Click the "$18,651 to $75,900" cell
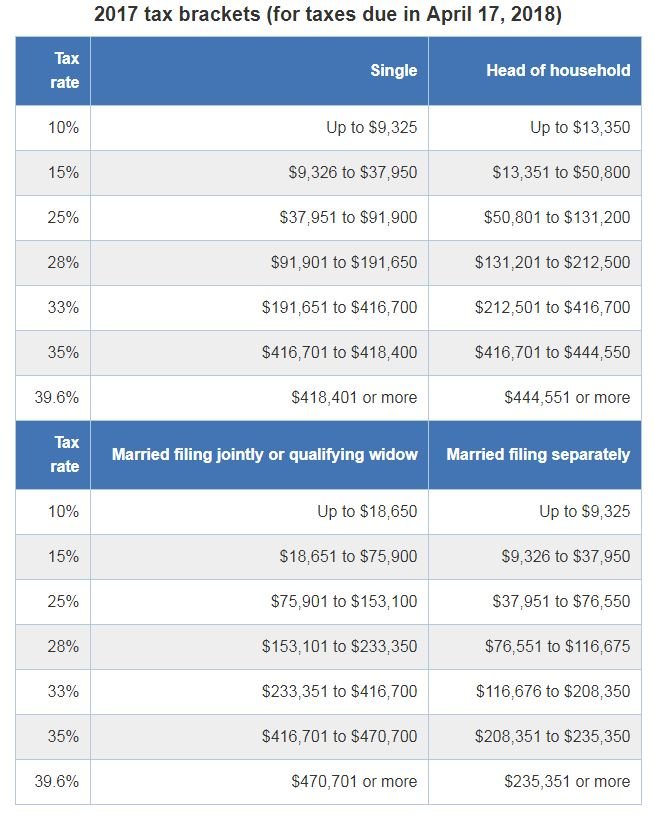Screen dimensions: 654x824 348,556
